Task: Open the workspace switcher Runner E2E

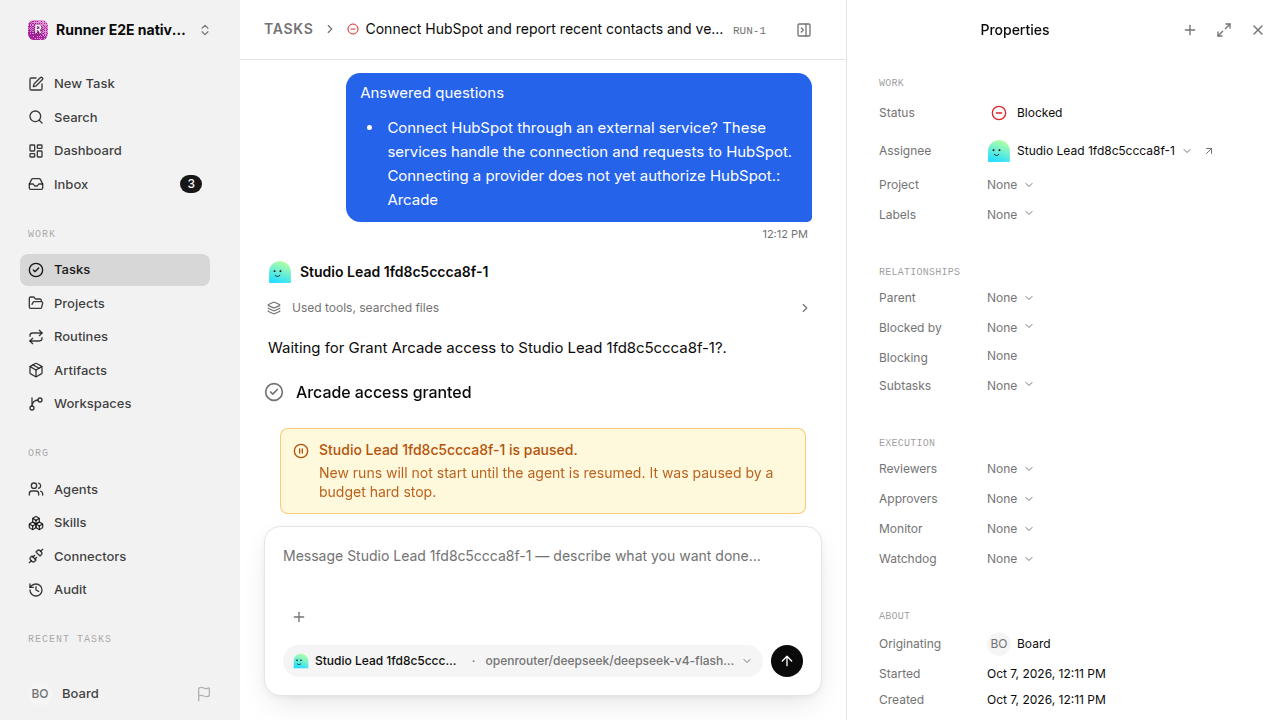Action: (x=120, y=30)
